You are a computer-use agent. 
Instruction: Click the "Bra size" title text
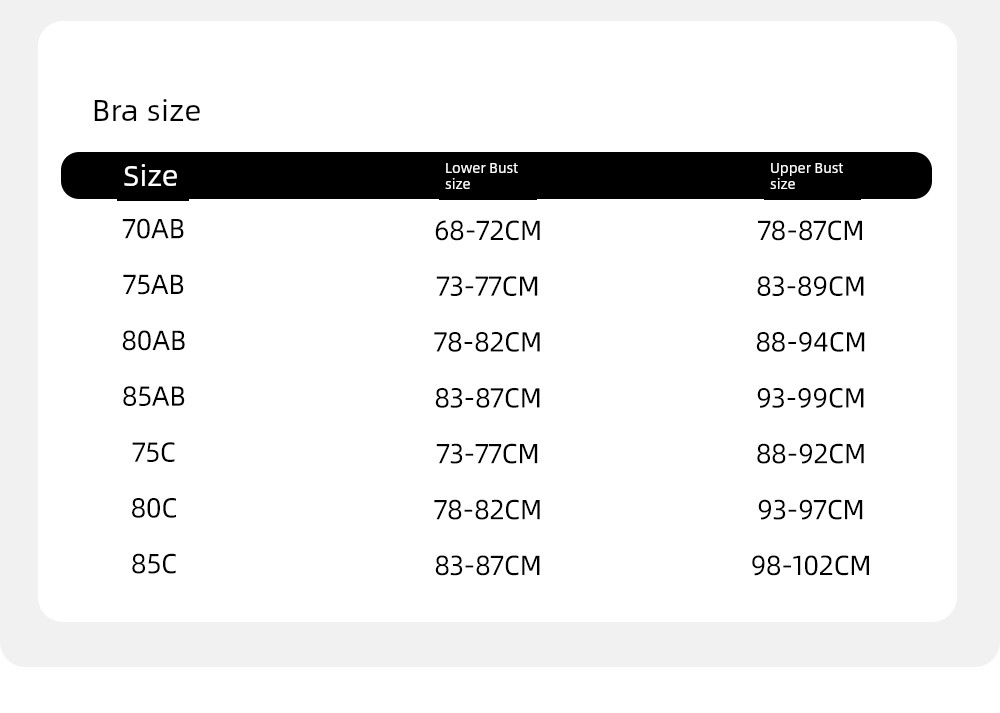tap(146, 111)
